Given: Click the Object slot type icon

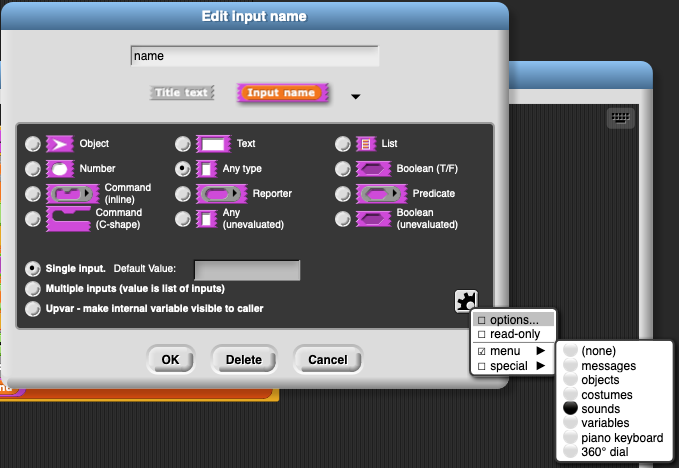Looking at the screenshot, I should (x=60, y=144).
